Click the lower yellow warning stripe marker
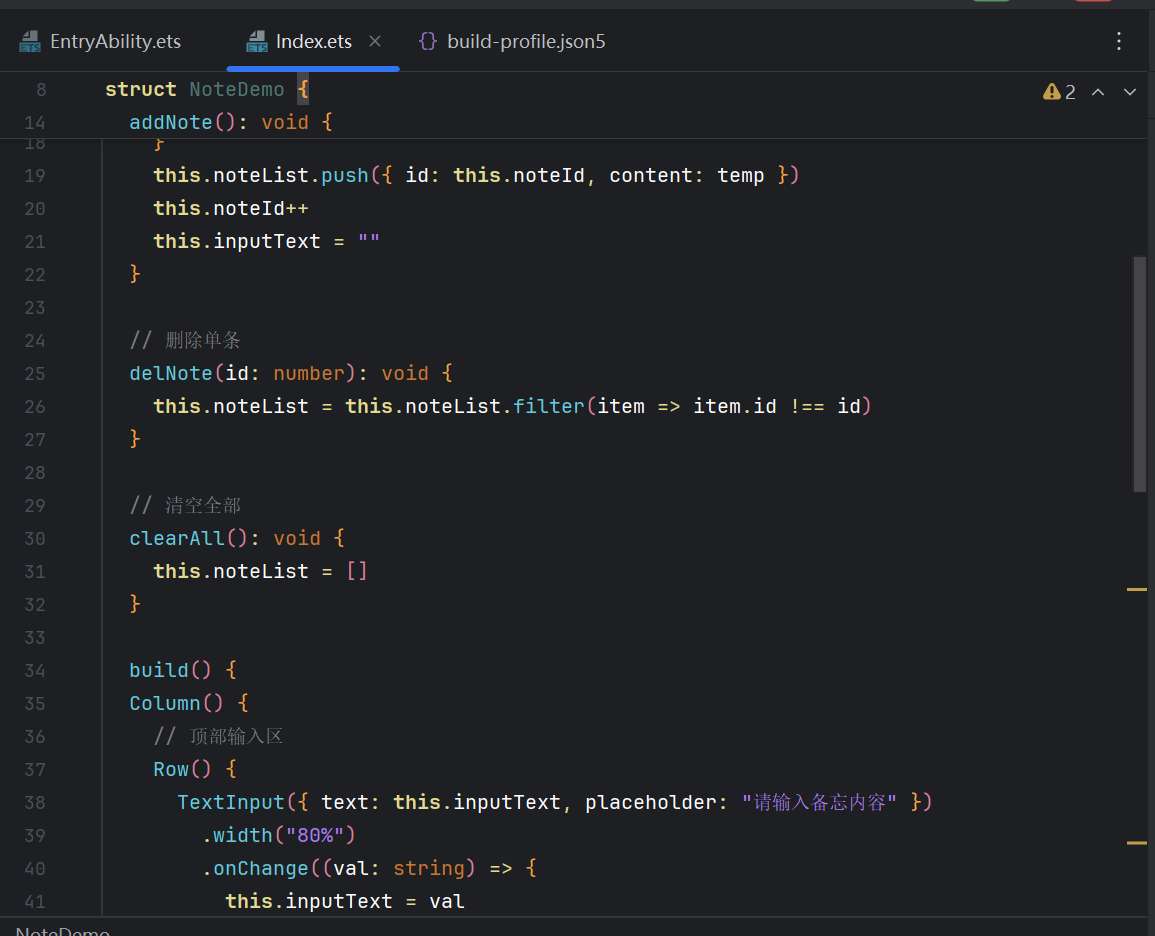The width and height of the screenshot is (1155, 936). [1137, 842]
